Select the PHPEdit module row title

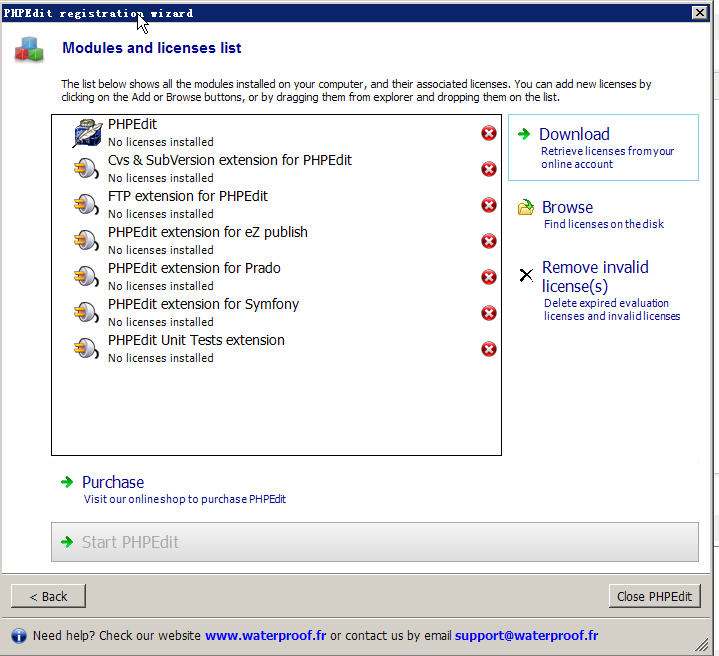tap(132, 124)
